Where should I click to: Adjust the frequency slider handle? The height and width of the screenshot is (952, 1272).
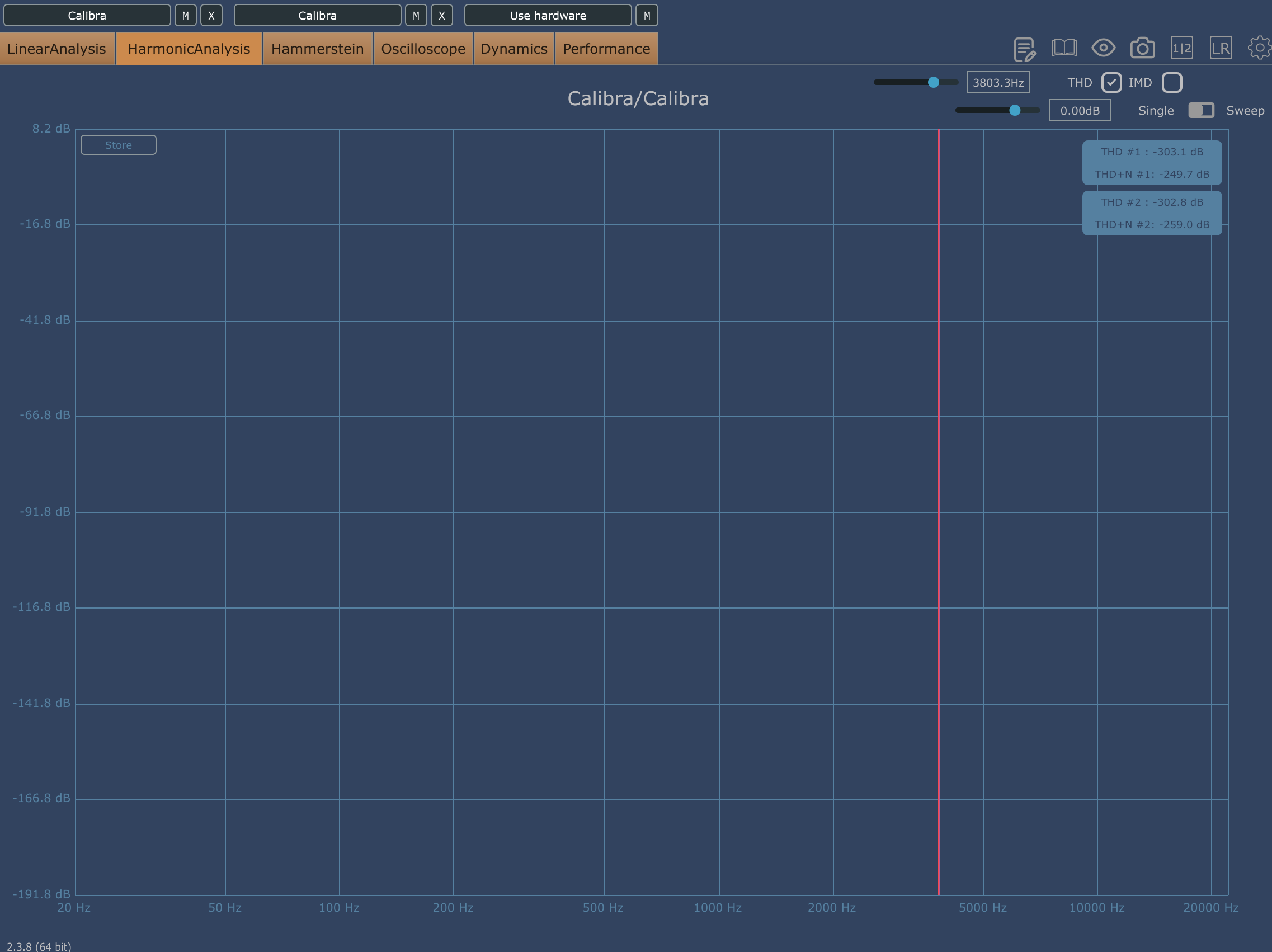(933, 82)
